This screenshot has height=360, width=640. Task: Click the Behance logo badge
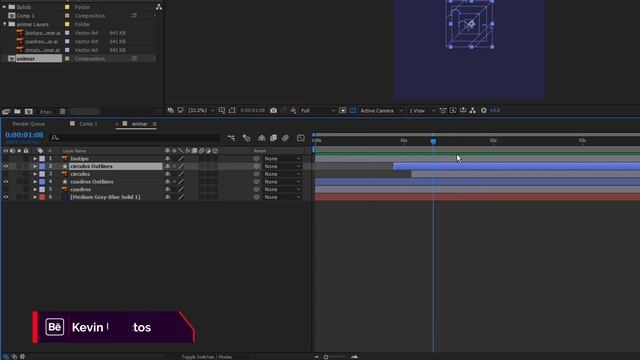point(55,327)
